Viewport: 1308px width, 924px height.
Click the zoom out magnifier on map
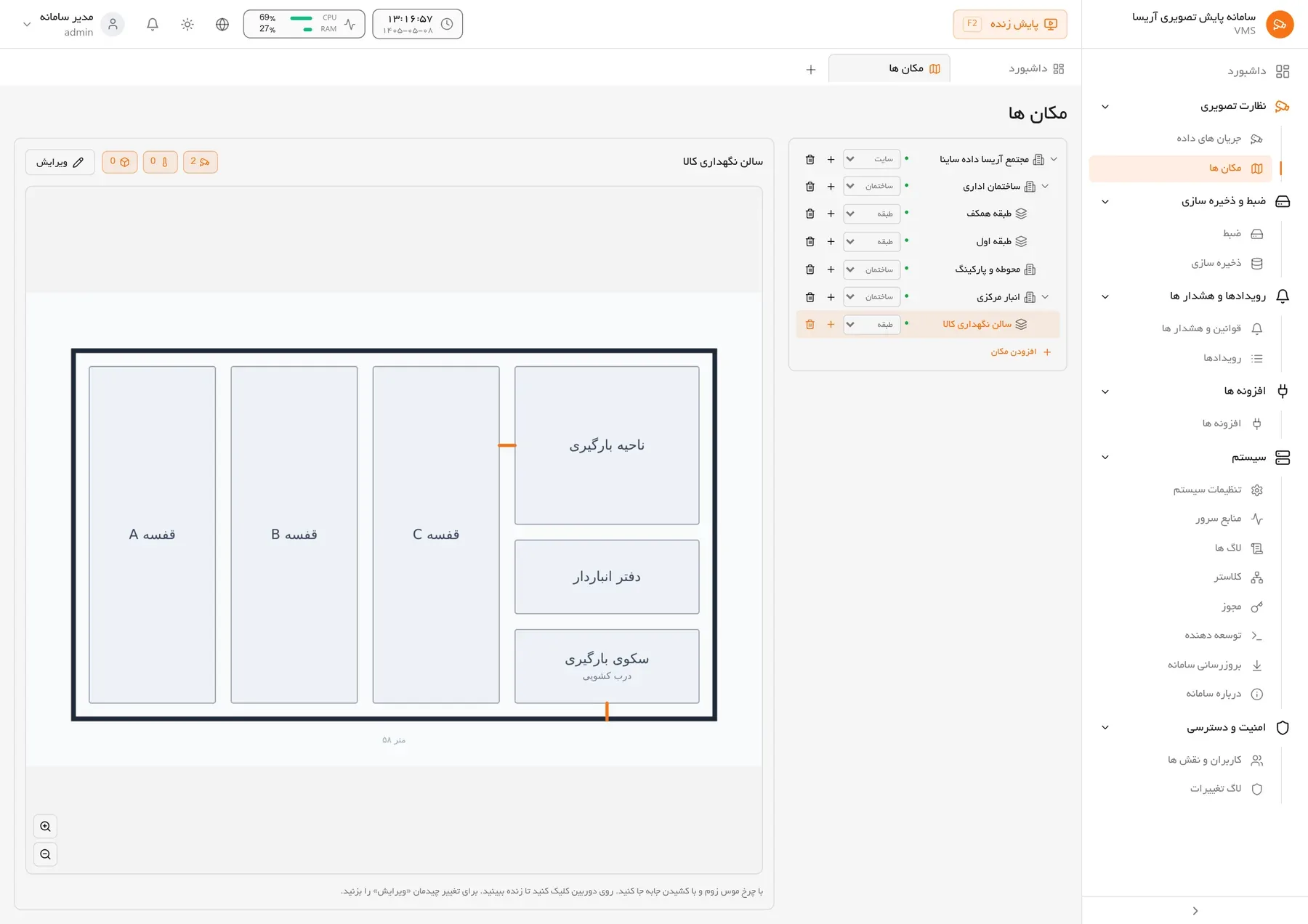[45, 854]
